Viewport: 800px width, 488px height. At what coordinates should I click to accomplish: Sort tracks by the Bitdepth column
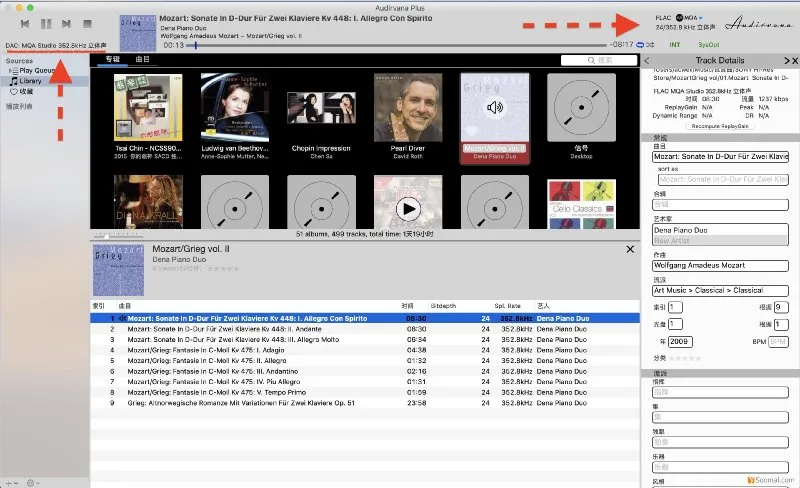(x=443, y=306)
